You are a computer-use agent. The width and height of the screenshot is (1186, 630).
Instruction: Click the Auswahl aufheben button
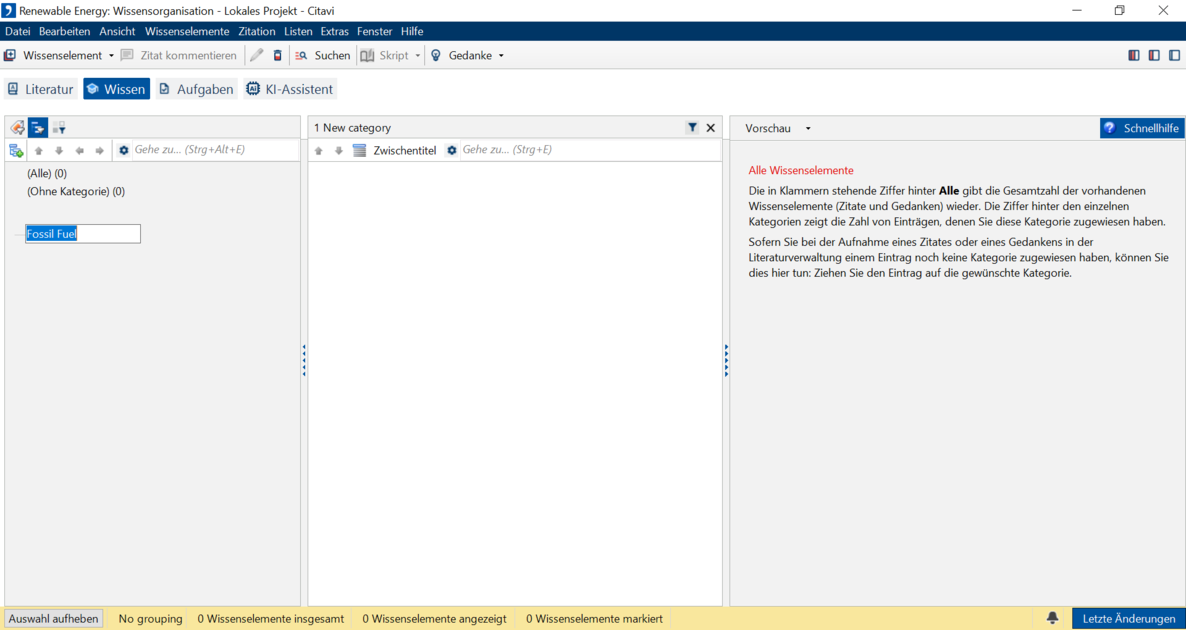[x=54, y=618]
